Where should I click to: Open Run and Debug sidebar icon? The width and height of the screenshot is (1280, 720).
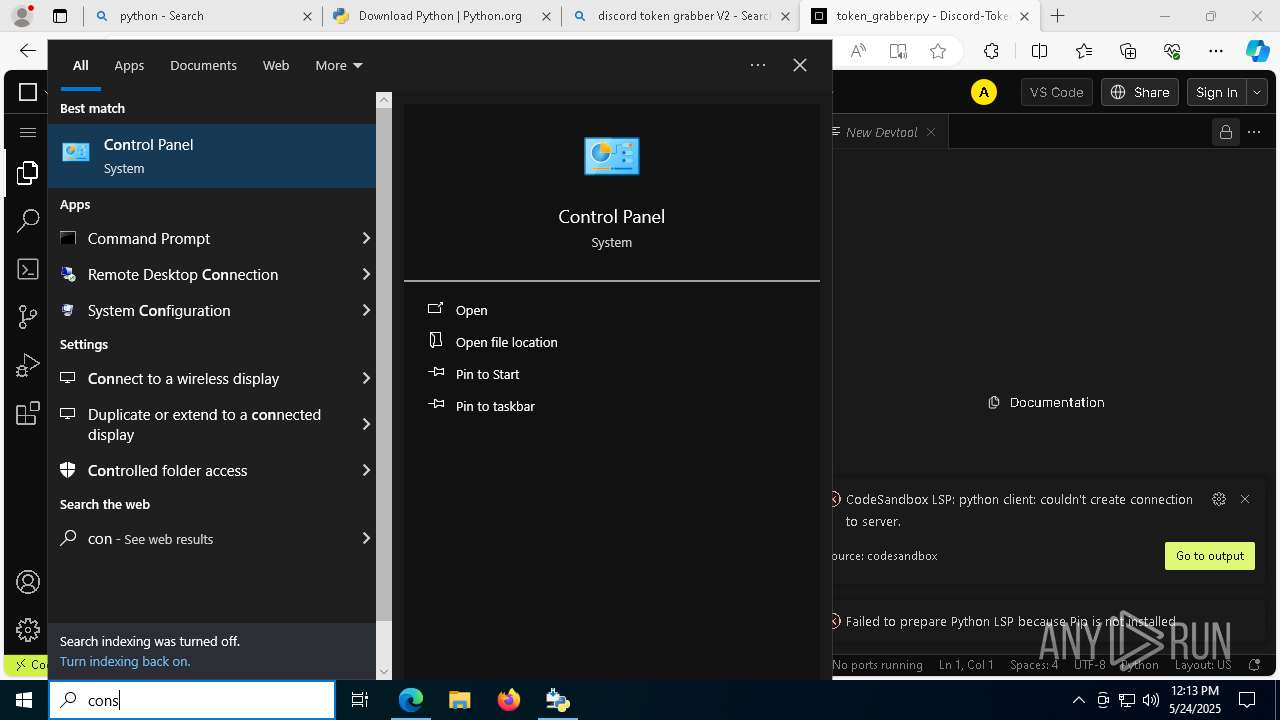[x=27, y=366]
